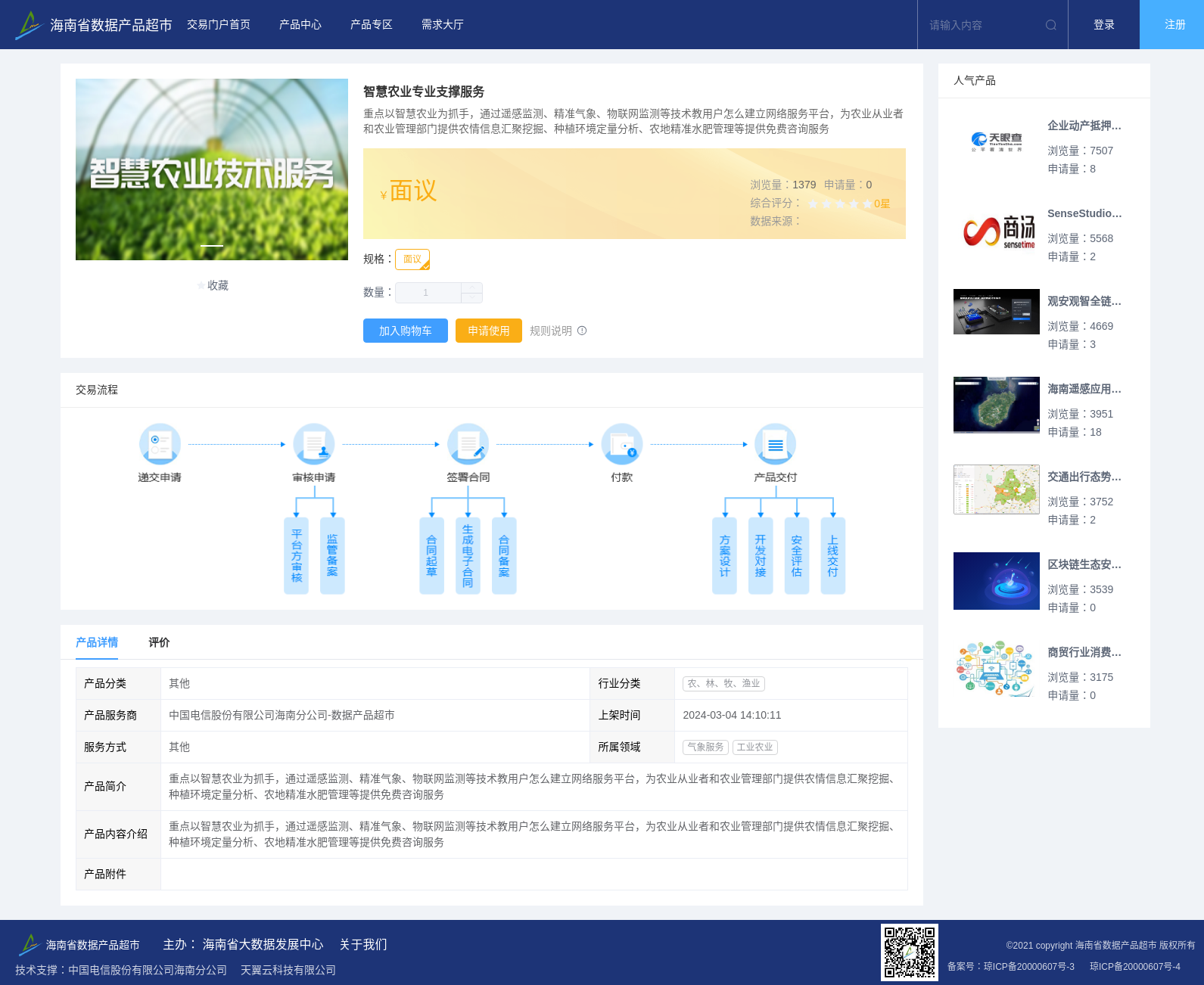Click the 平台方审核 sub-step box
This screenshot has height=985, width=1204.
pos(296,556)
